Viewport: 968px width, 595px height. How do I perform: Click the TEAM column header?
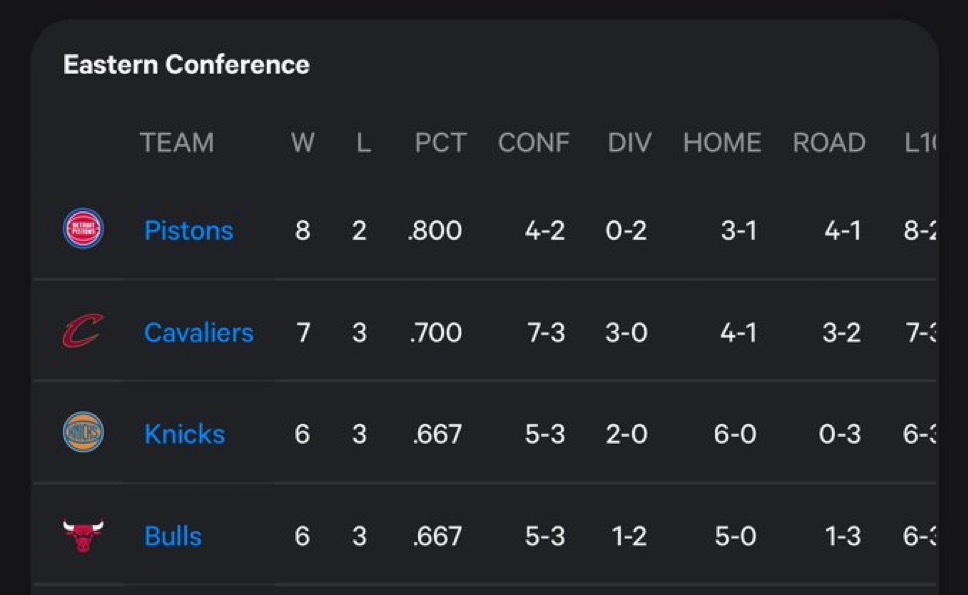(177, 143)
